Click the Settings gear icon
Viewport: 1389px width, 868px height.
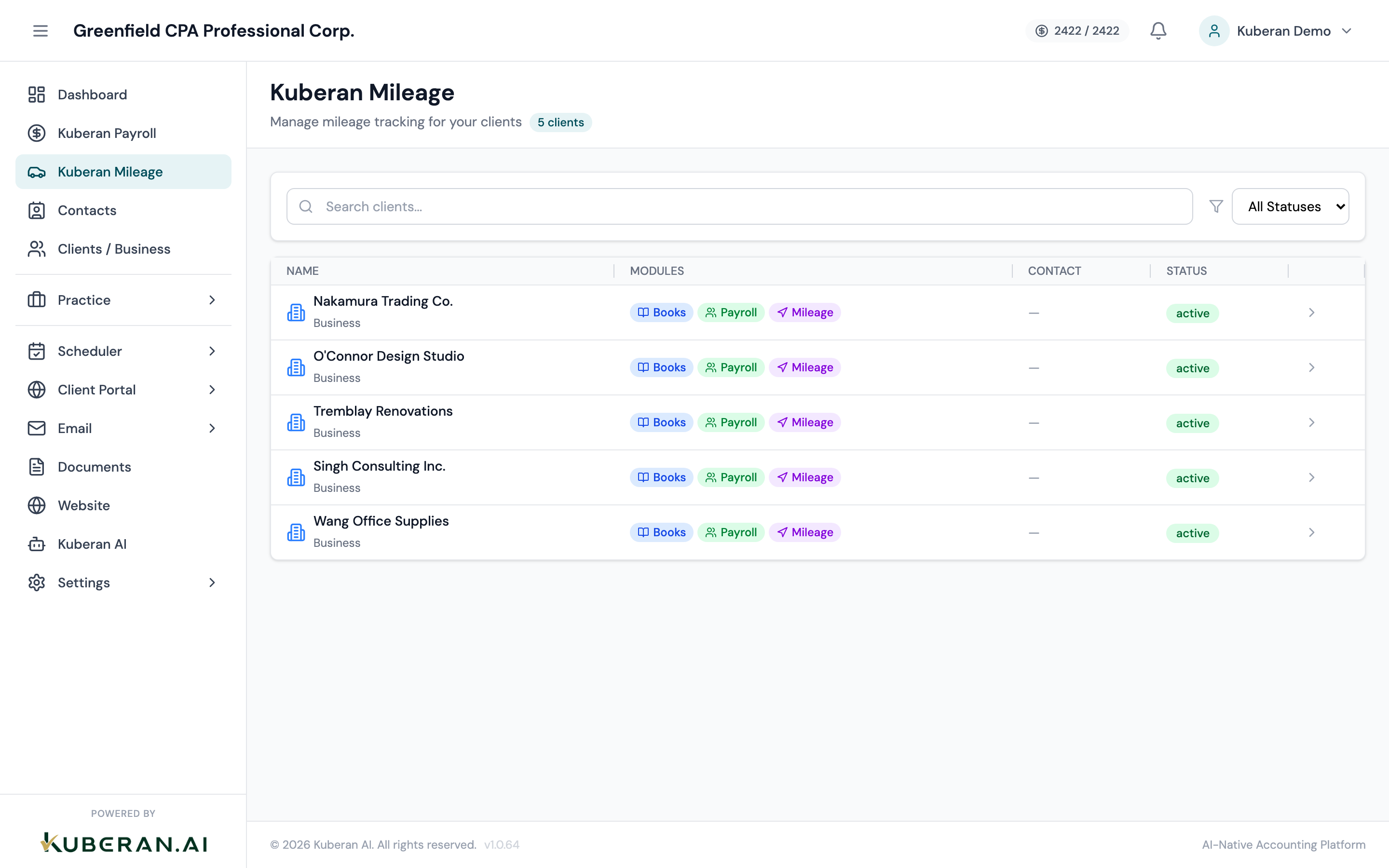coord(37,582)
